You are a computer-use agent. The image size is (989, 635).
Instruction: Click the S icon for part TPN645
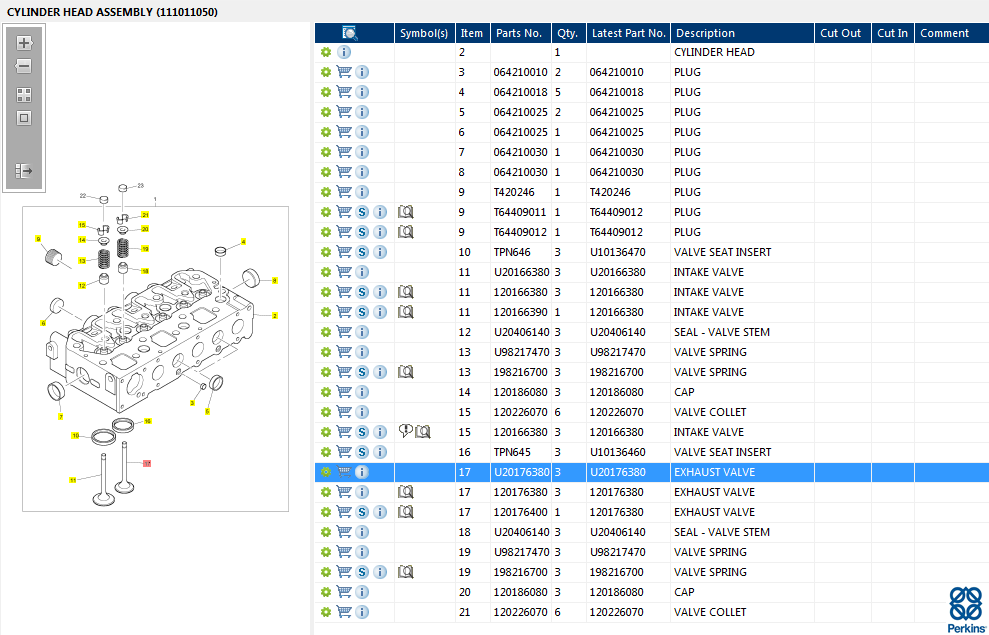pos(363,452)
